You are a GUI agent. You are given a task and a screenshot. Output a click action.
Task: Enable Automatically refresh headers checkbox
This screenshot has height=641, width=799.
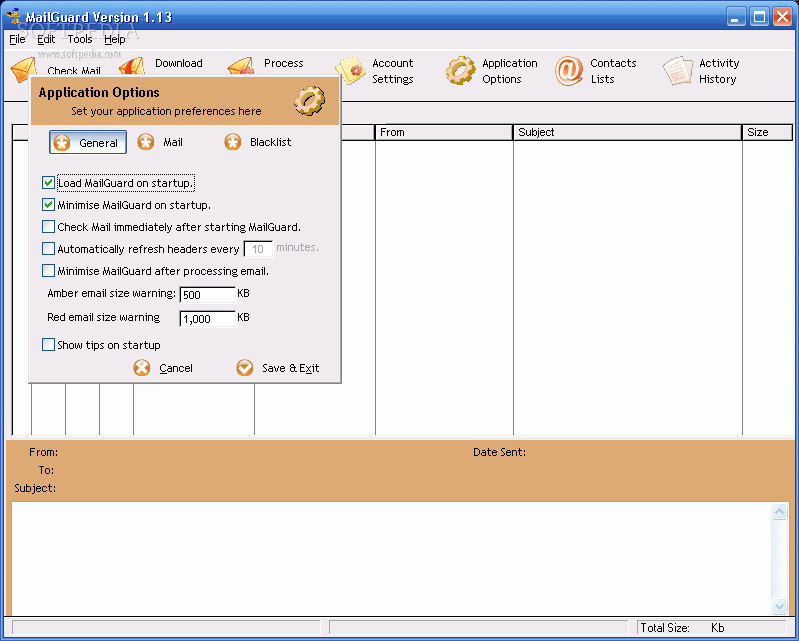click(48, 248)
